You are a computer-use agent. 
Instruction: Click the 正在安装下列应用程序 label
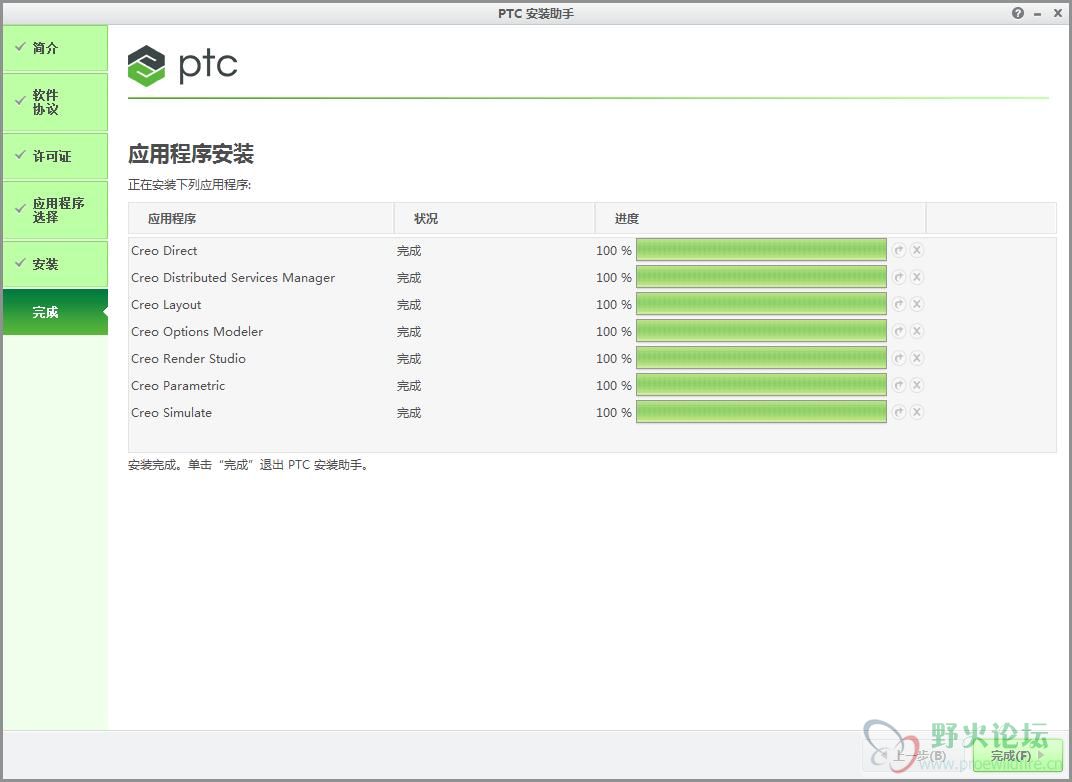click(x=189, y=185)
